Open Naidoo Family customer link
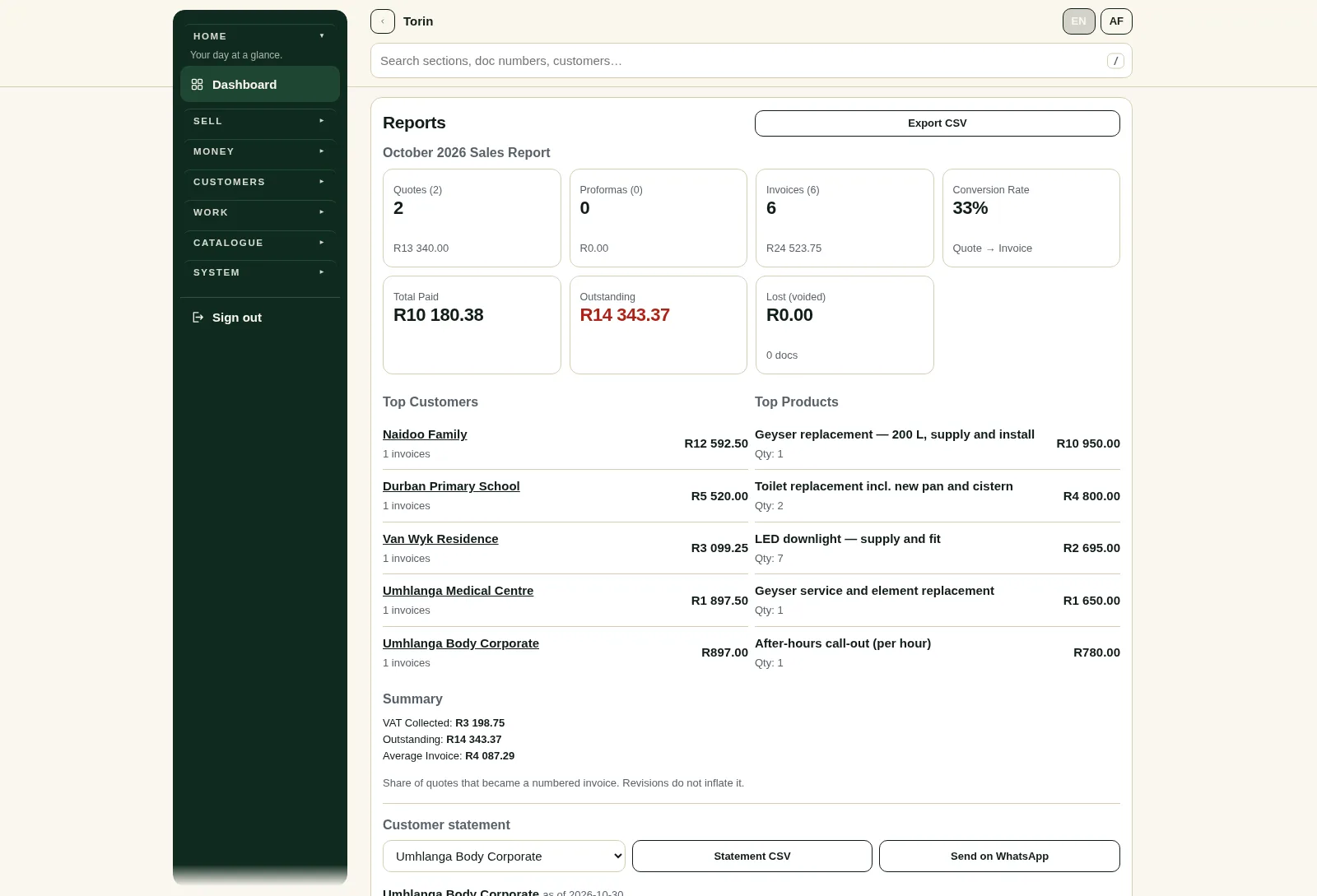The image size is (1317, 896). point(425,434)
